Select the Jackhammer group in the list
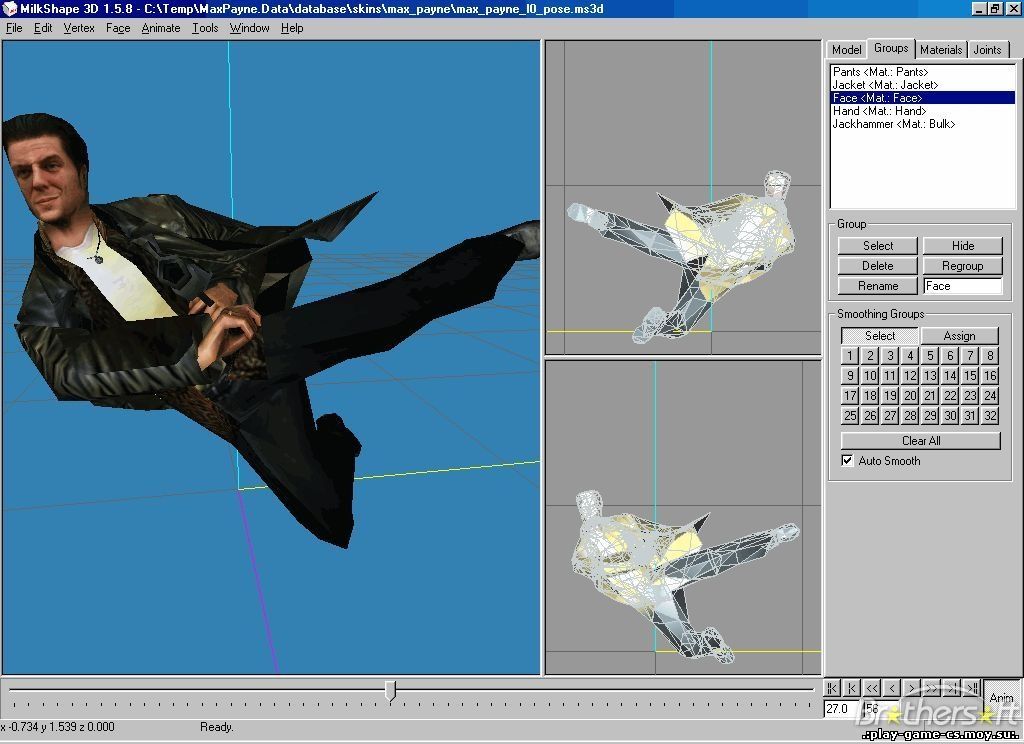Image resolution: width=1024 pixels, height=744 pixels. (893, 124)
